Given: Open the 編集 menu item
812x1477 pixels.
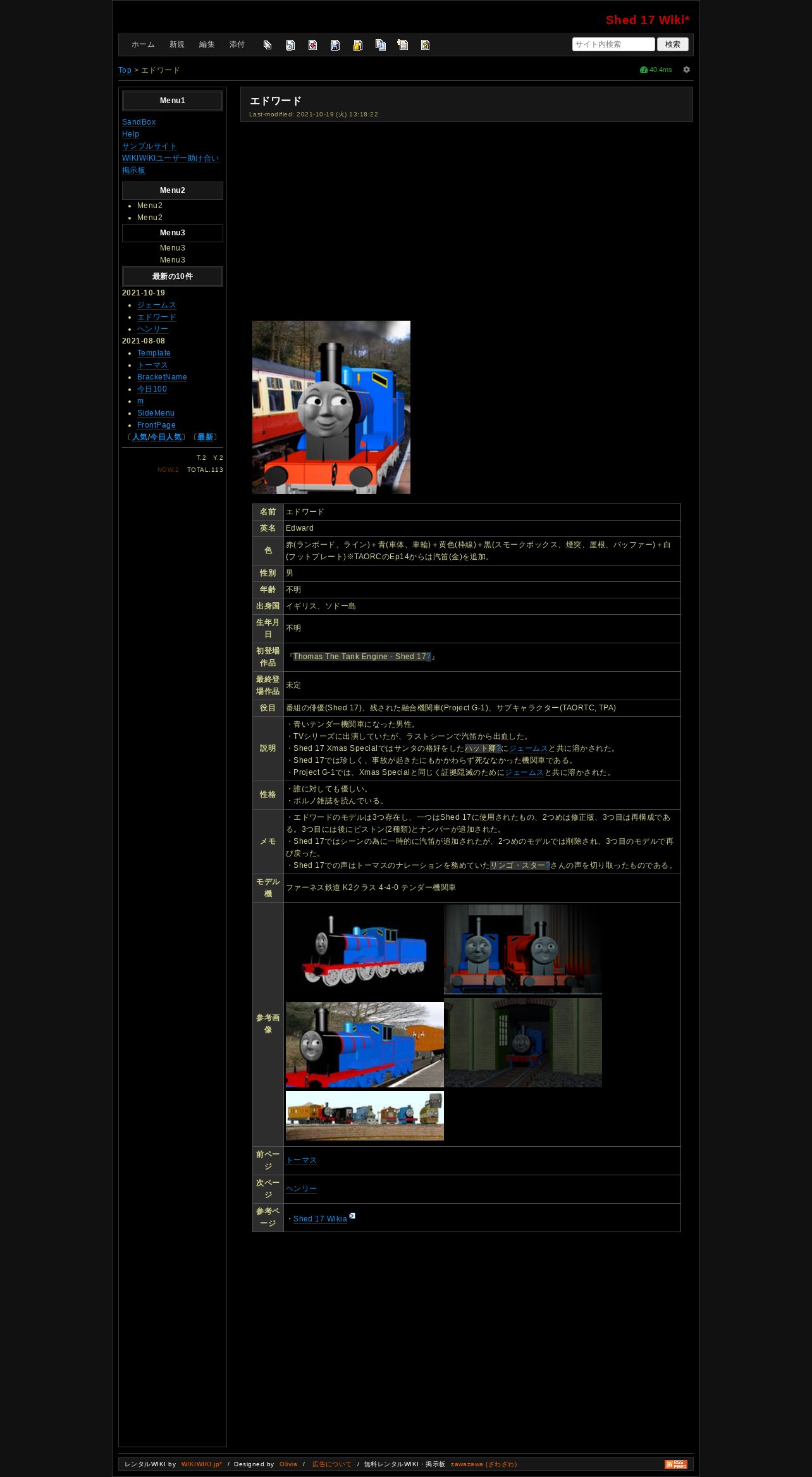Looking at the screenshot, I should coord(207,45).
